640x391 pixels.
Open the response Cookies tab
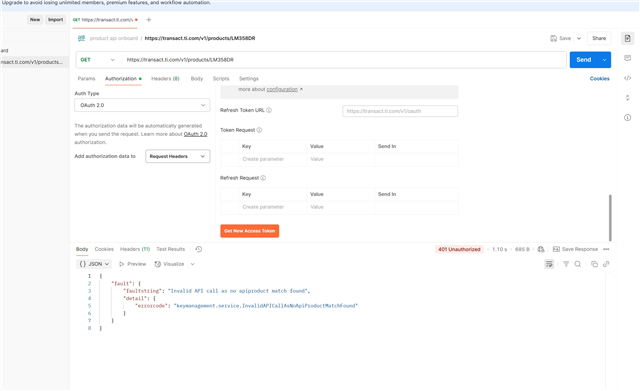point(104,249)
